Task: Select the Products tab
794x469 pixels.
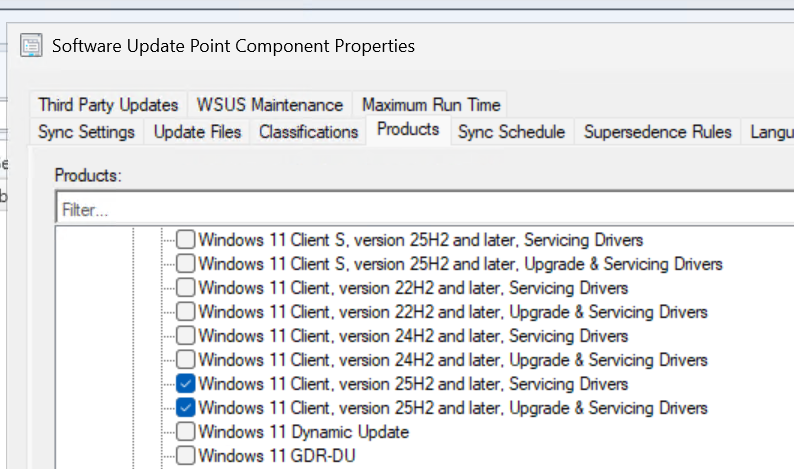Action: [x=408, y=130]
